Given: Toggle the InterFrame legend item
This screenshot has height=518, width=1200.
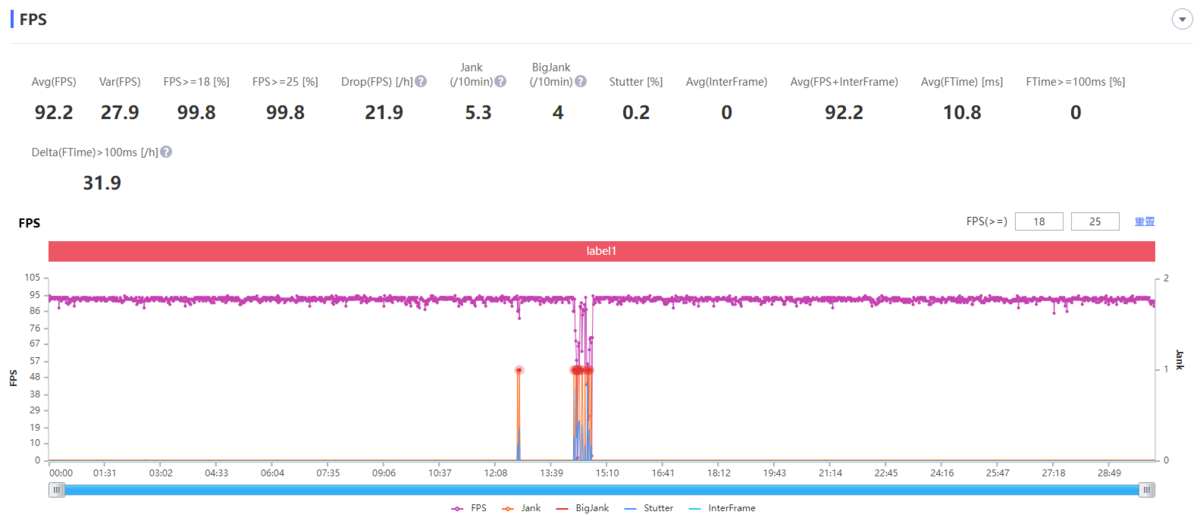Looking at the screenshot, I should (725, 508).
